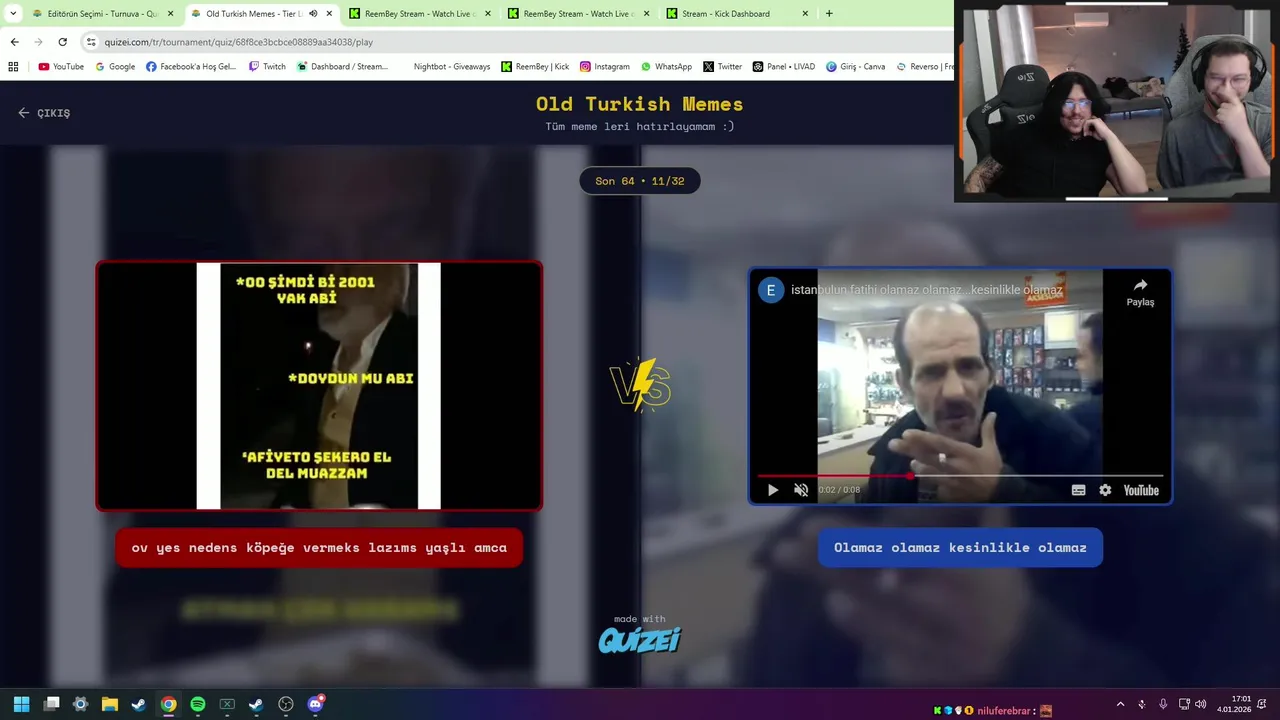Go back with the browser back arrow
This screenshot has width=1280, height=720.
coord(14,42)
